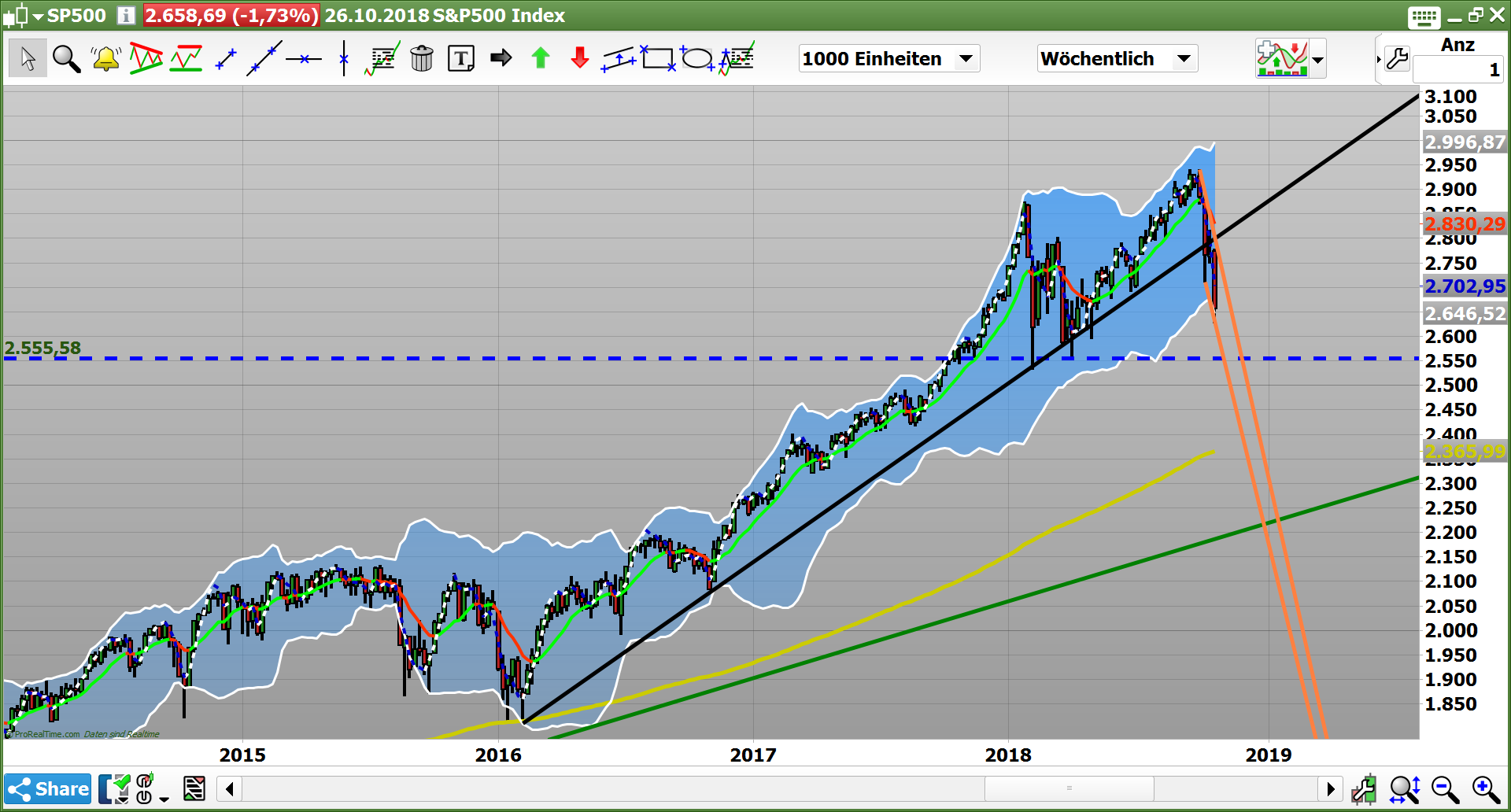Open the on-screen keyboard icon in title bar
Screen dimensions: 1511x812
pos(1424,16)
